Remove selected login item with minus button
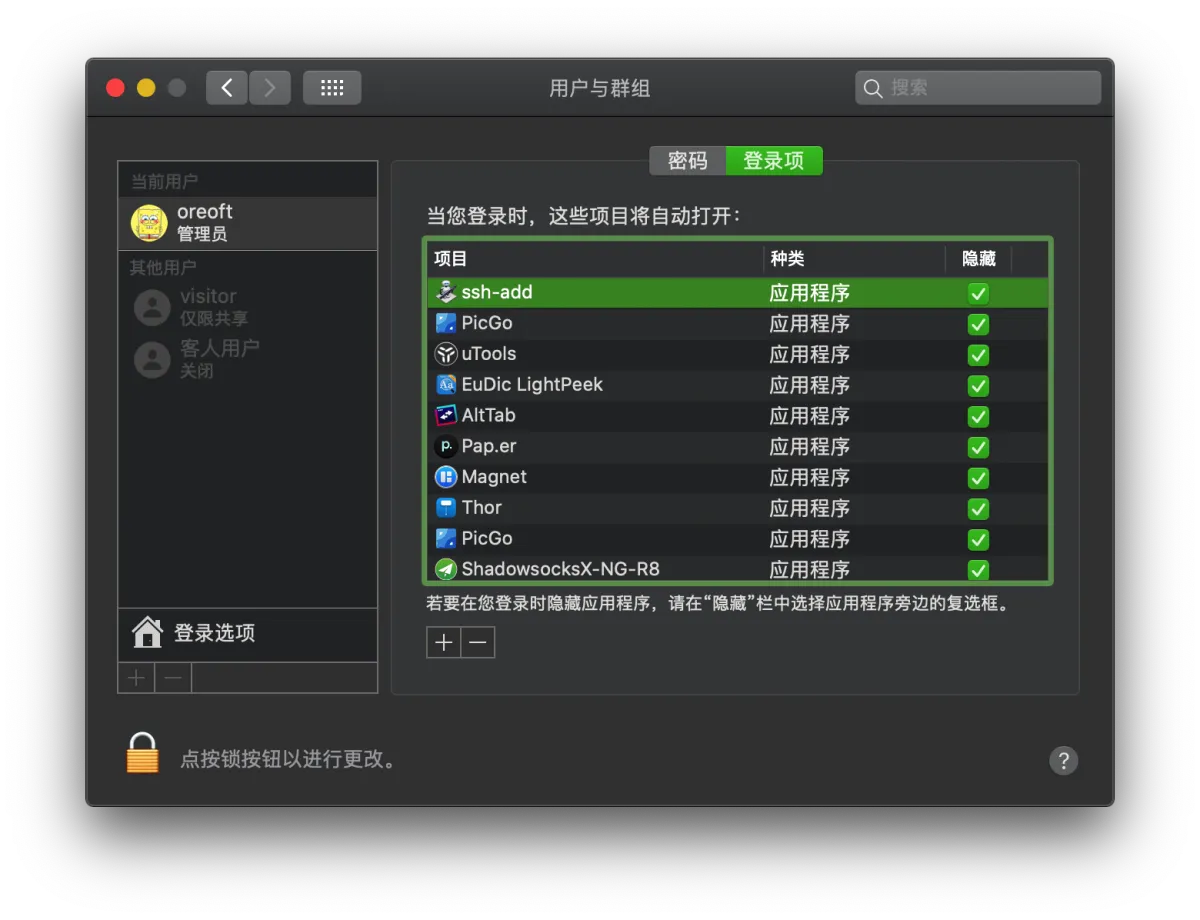The height and width of the screenshot is (920, 1200). [x=478, y=642]
